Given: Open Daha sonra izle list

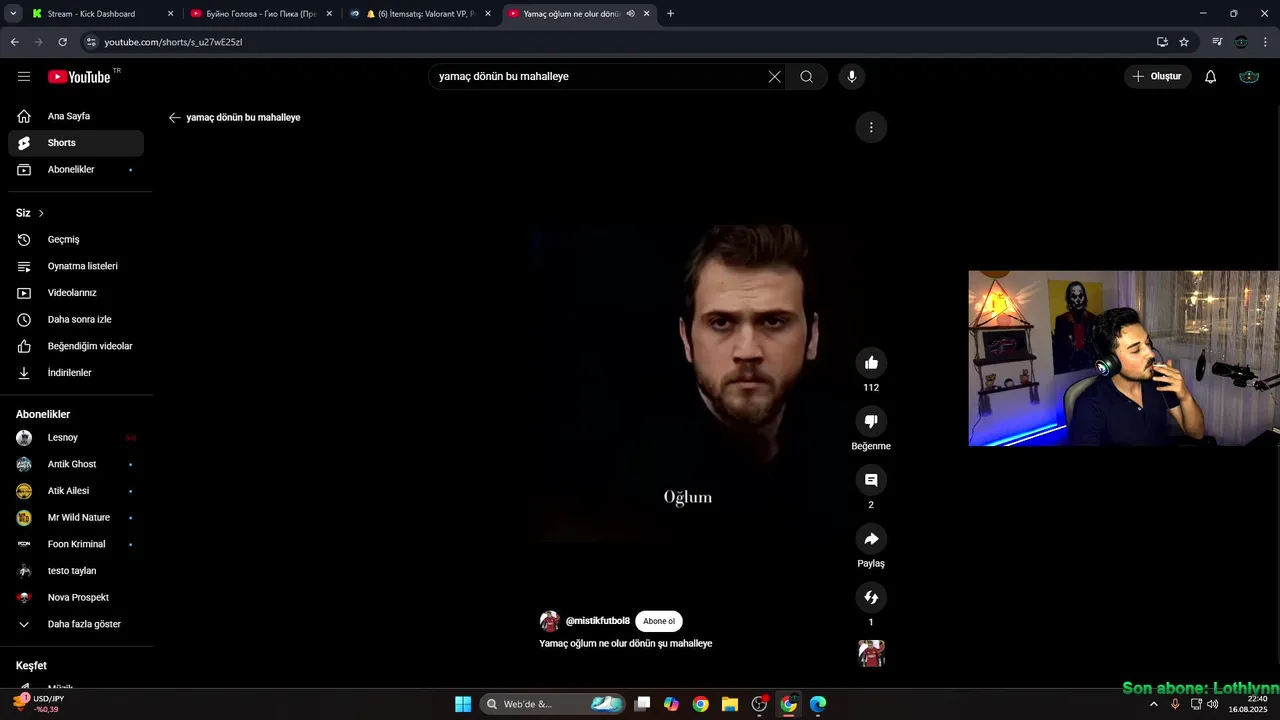Looking at the screenshot, I should point(76,320).
